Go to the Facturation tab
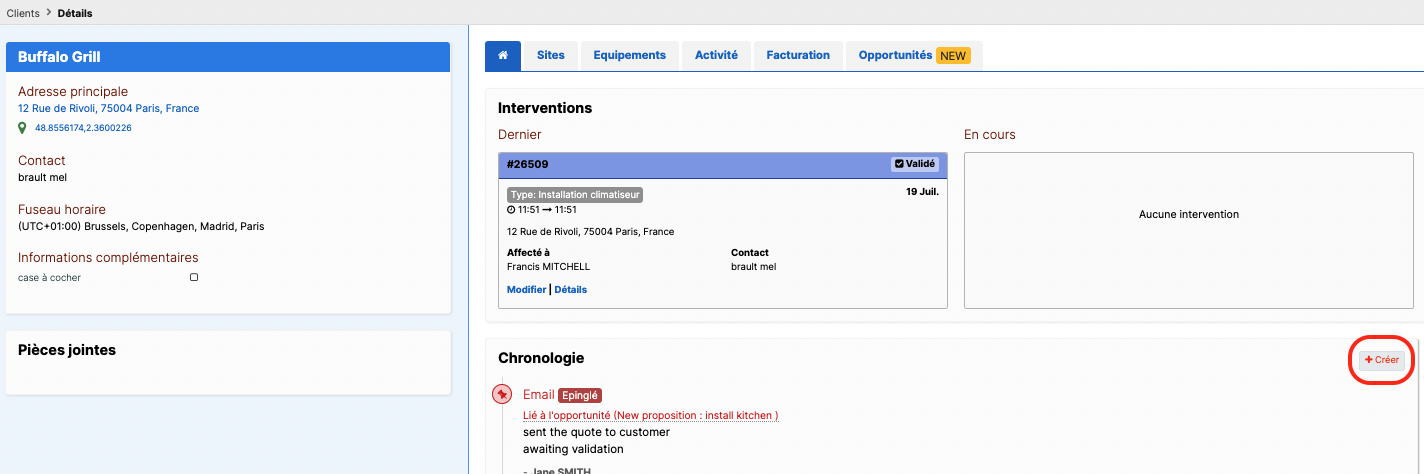1424x474 pixels. (798, 56)
